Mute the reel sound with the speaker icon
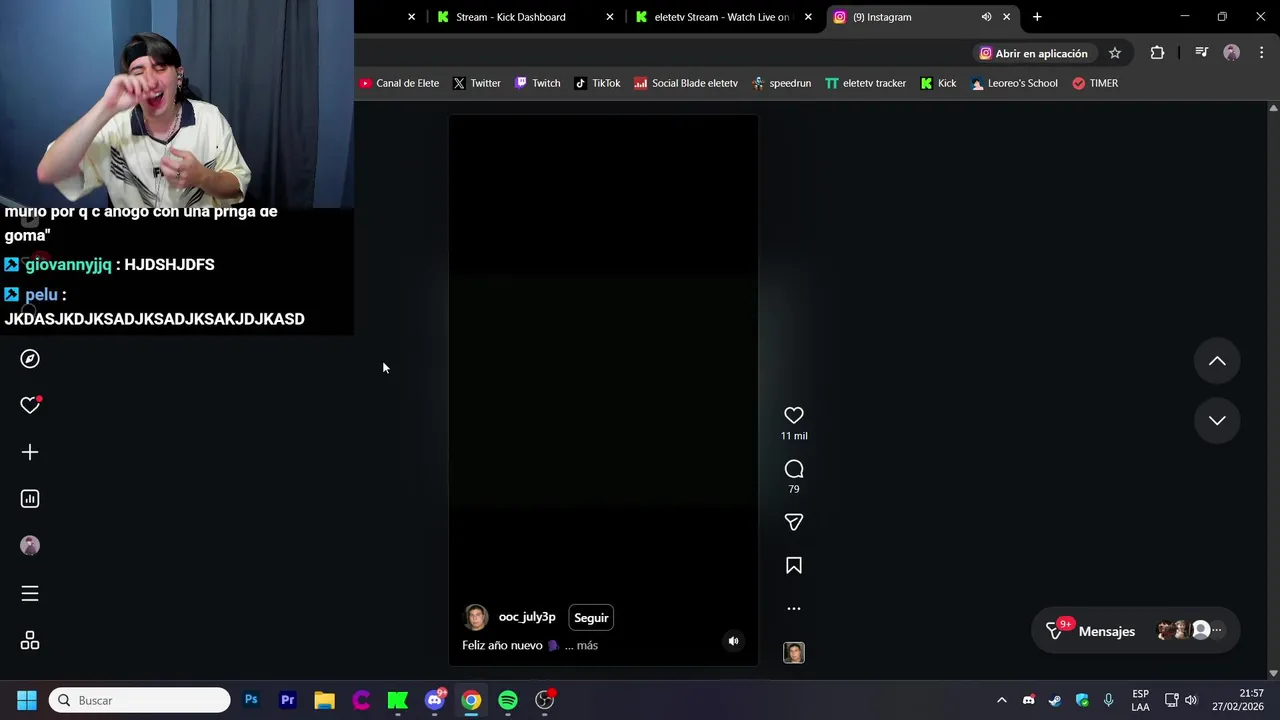Image resolution: width=1280 pixels, height=720 pixels. (733, 641)
